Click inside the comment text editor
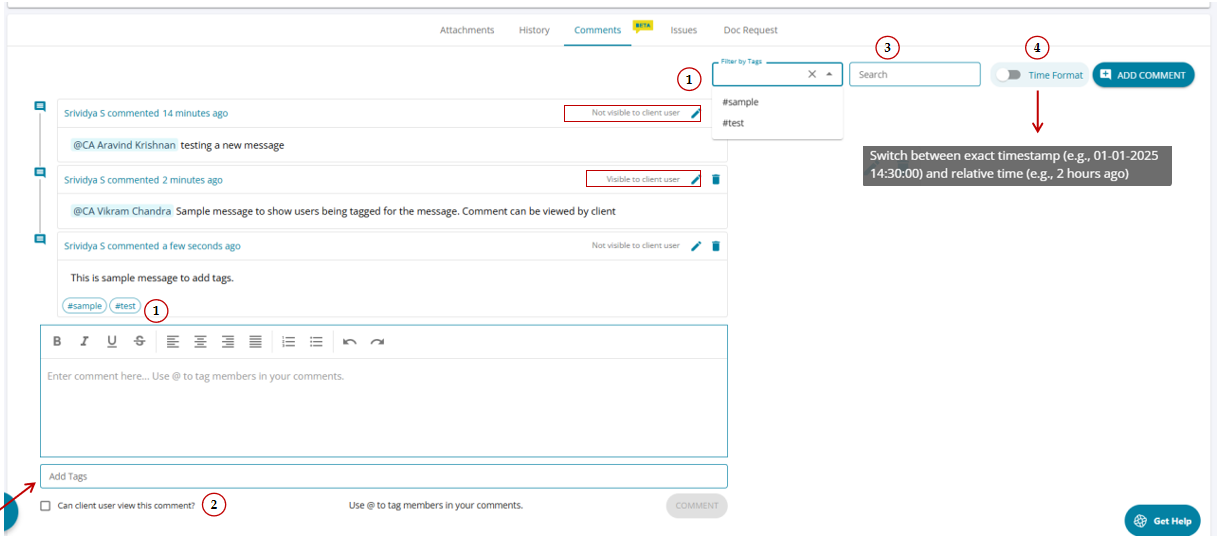 pyautogui.click(x=384, y=407)
